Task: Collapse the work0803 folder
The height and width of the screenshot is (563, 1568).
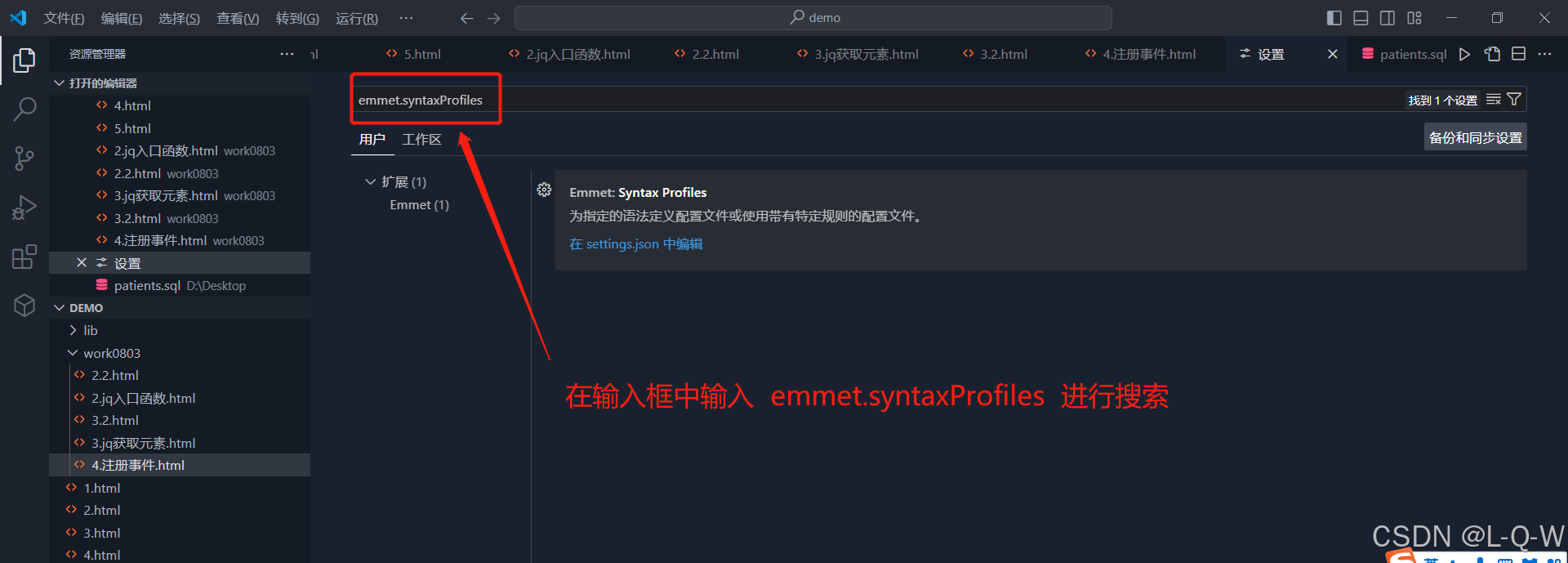Action: click(180, 353)
